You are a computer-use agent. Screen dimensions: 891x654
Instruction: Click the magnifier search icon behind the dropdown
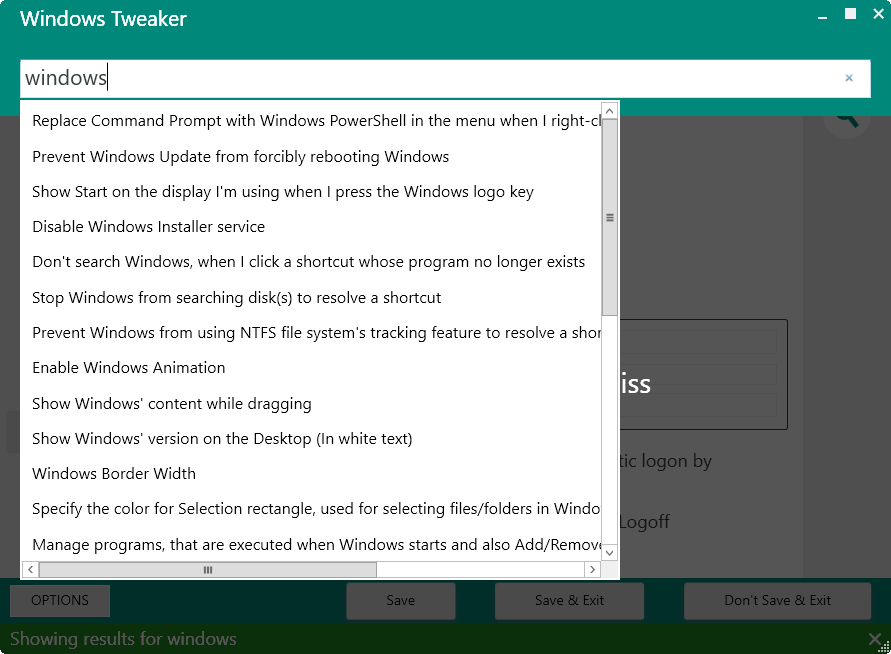coord(847,119)
